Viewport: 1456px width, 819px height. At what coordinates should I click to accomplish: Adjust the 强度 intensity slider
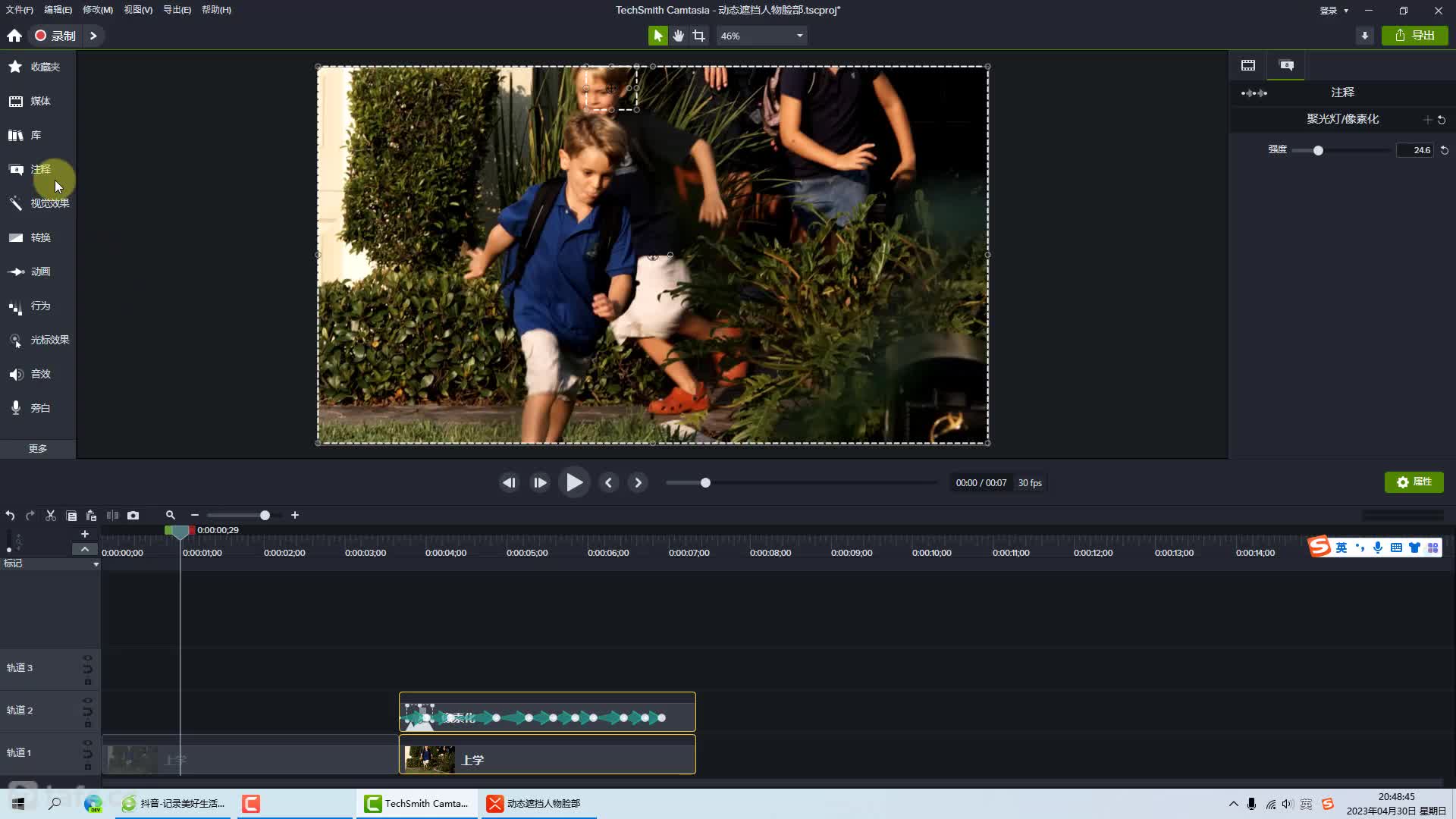(1318, 151)
